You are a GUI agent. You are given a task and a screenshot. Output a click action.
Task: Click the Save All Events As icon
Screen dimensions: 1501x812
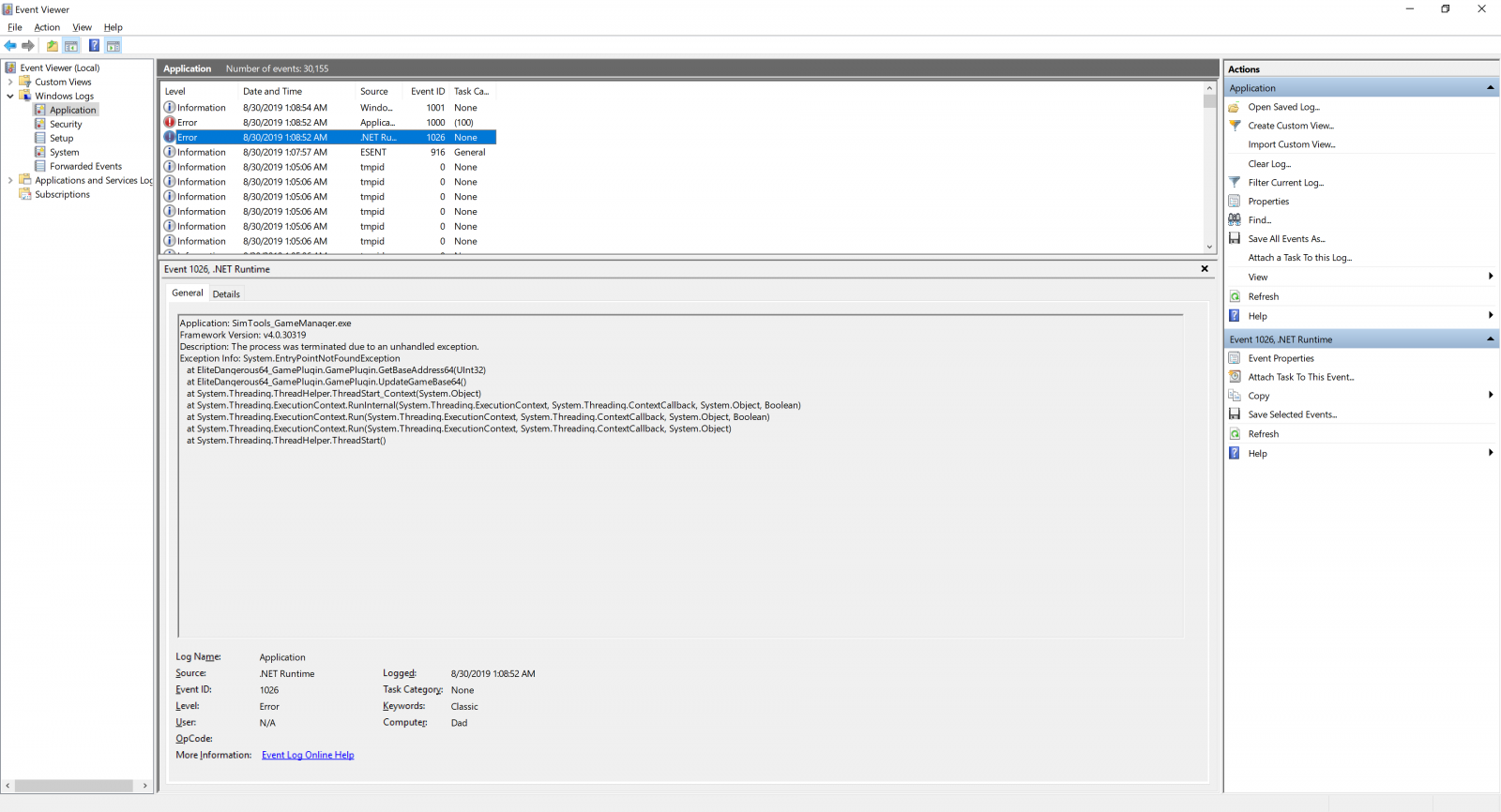point(1235,238)
